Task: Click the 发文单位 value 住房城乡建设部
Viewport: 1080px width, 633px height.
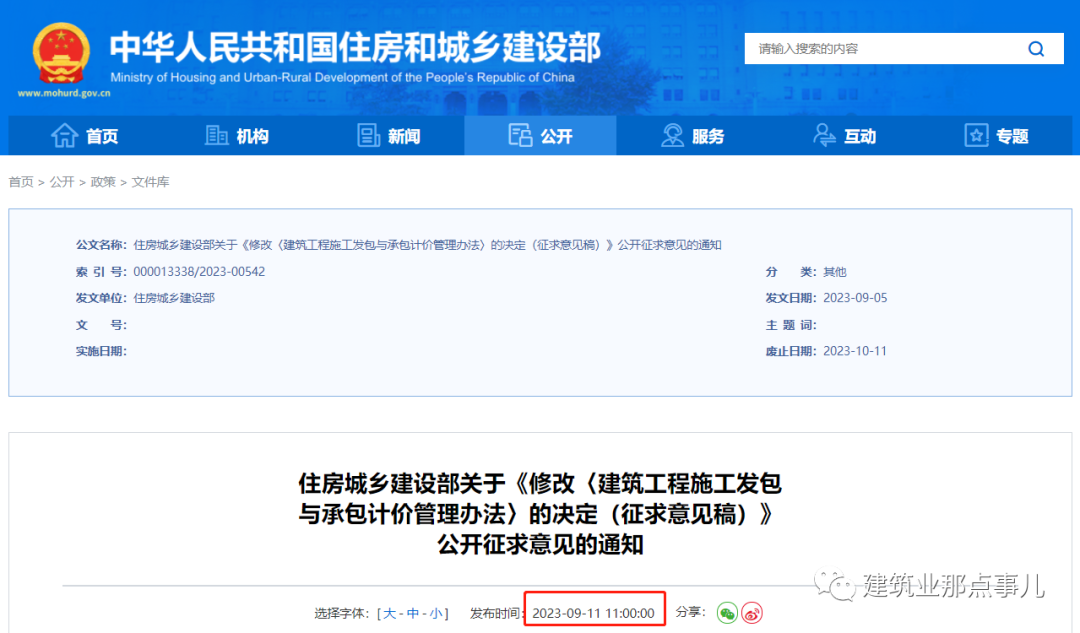Action: 174,298
